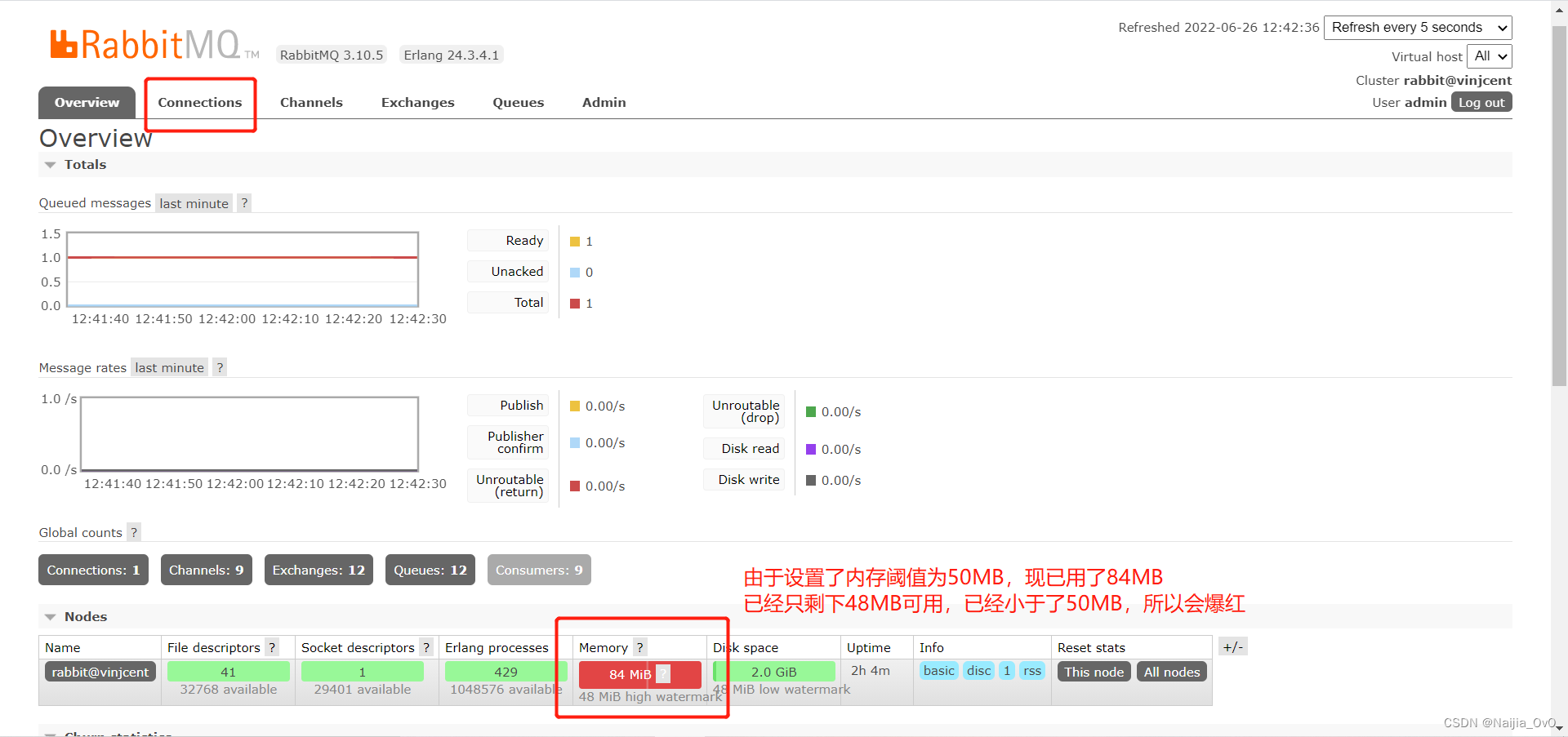The image size is (1568, 737).
Task: Click help mark inside 84 MiB memory bar
Action: [663, 674]
